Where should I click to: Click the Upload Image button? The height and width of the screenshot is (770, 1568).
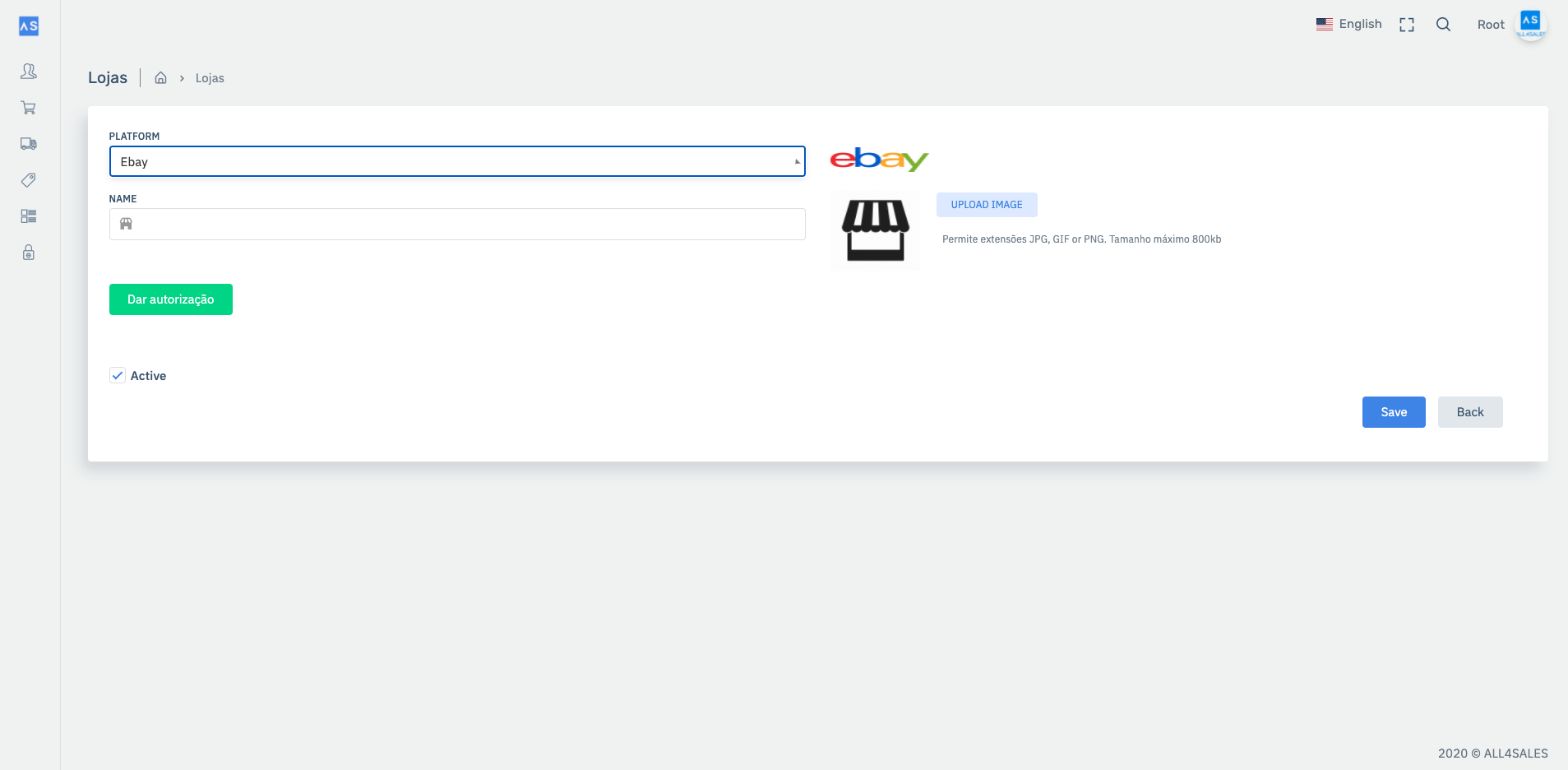(987, 205)
